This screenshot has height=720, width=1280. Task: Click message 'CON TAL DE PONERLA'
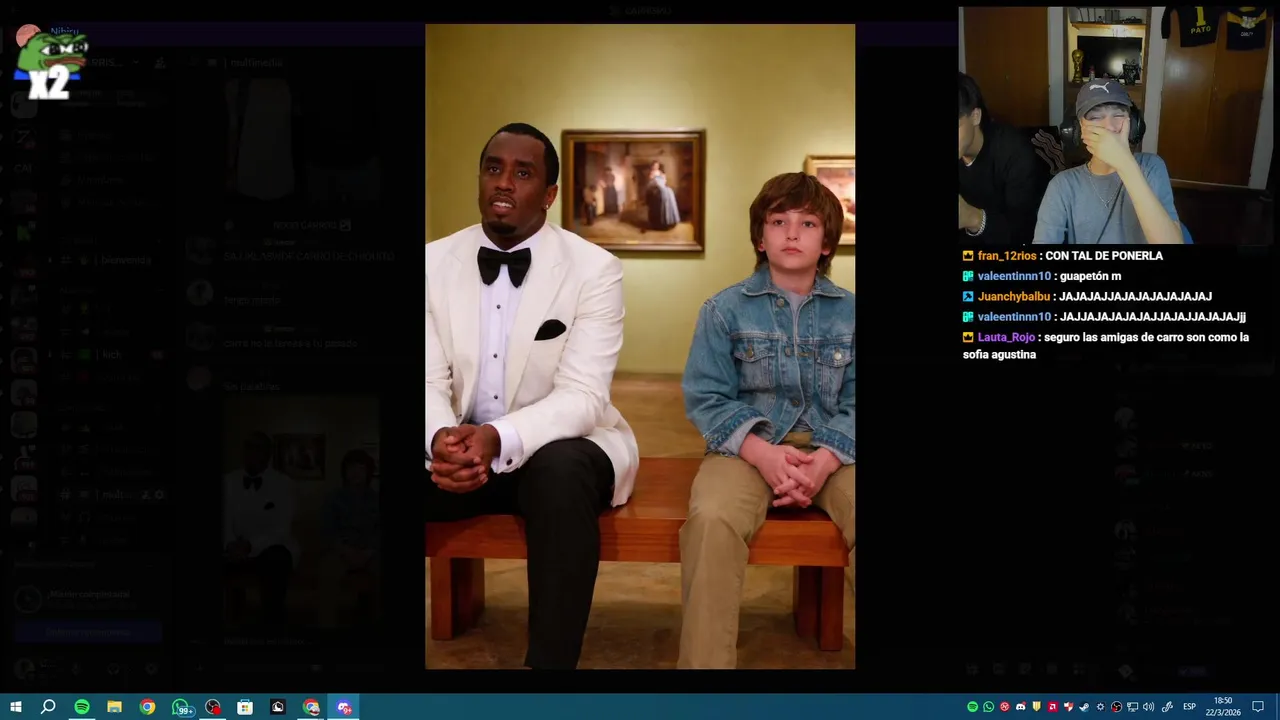[1104, 256]
